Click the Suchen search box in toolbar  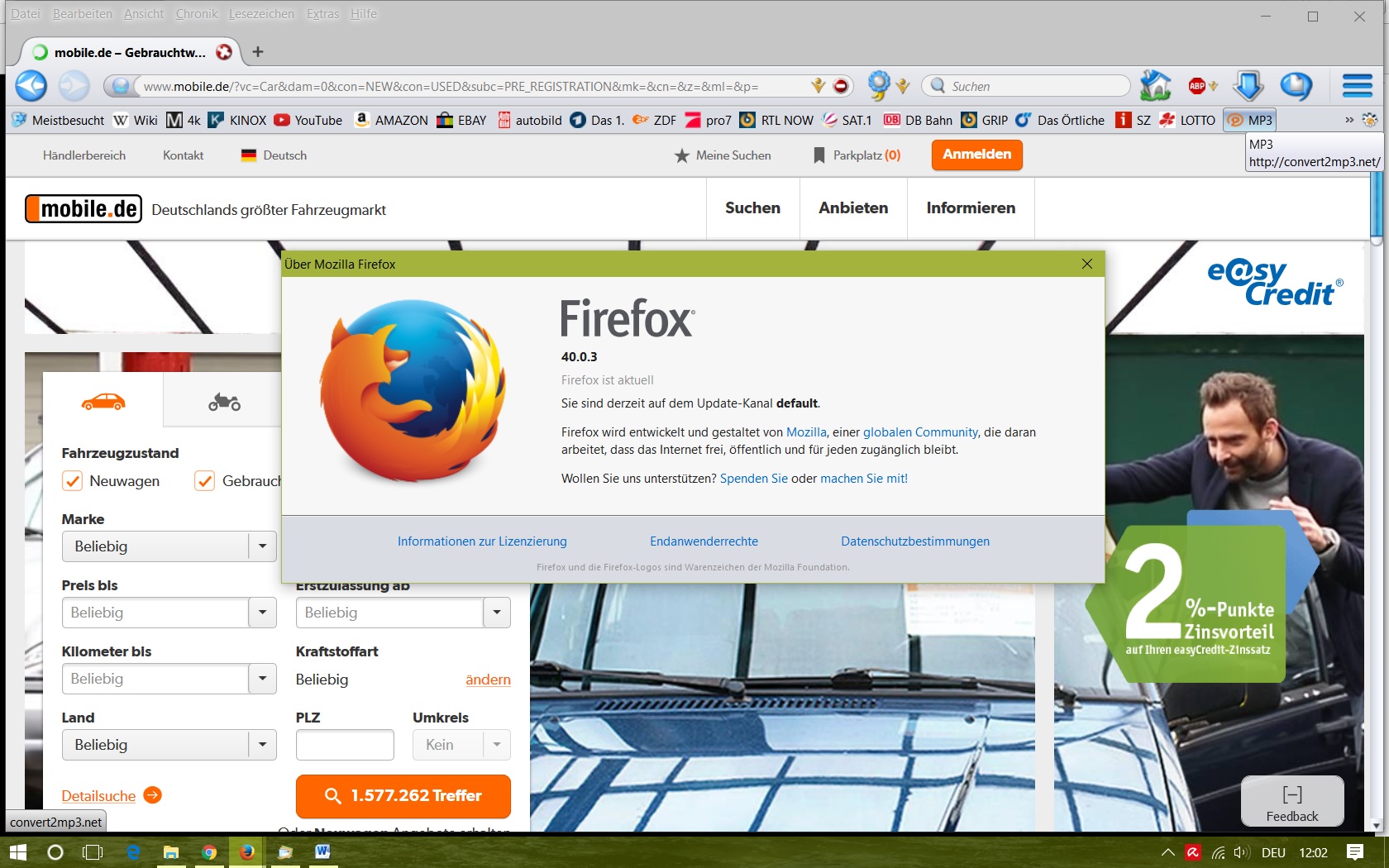[x=1026, y=86]
